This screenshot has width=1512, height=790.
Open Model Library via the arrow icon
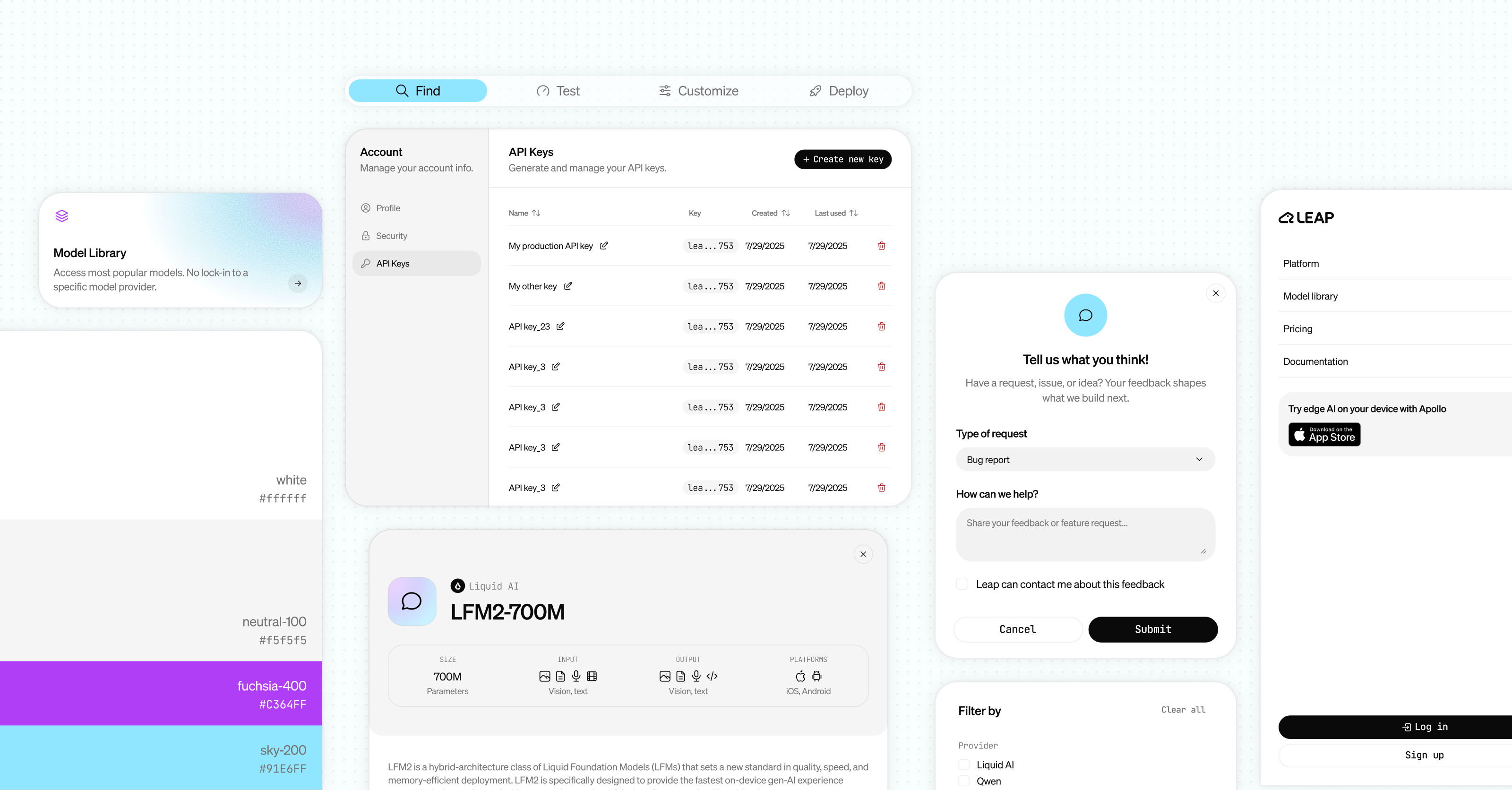point(298,283)
